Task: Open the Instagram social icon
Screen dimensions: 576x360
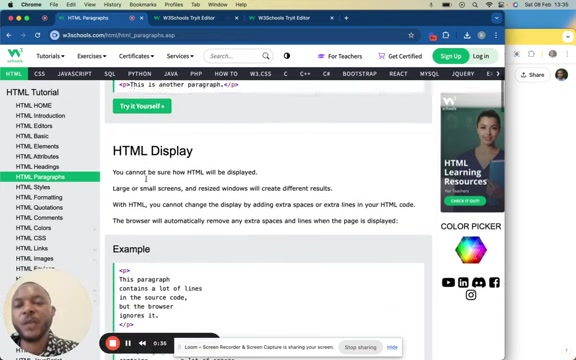Action: point(471,295)
